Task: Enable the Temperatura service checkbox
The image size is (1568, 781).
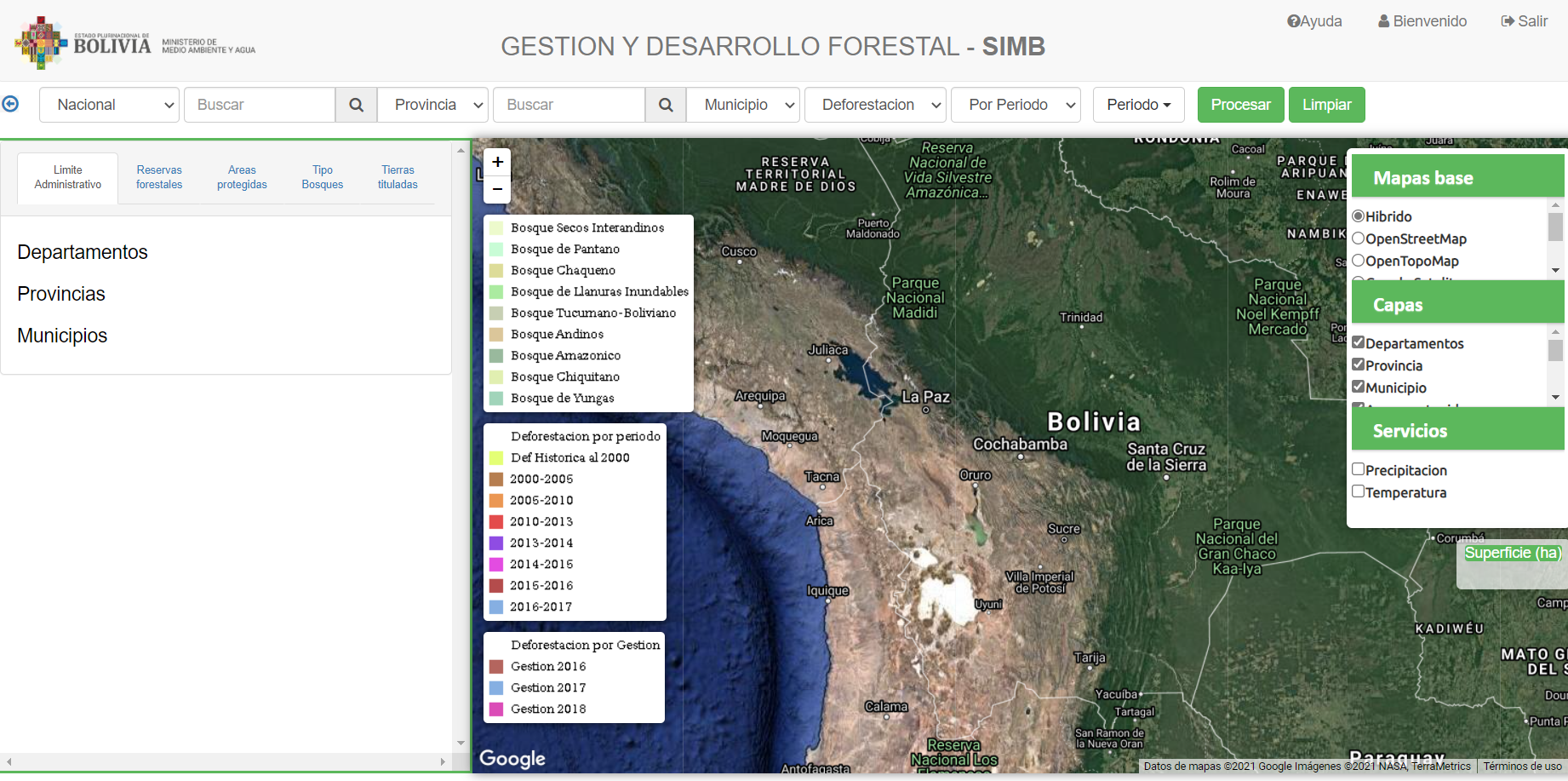Action: tap(1359, 491)
